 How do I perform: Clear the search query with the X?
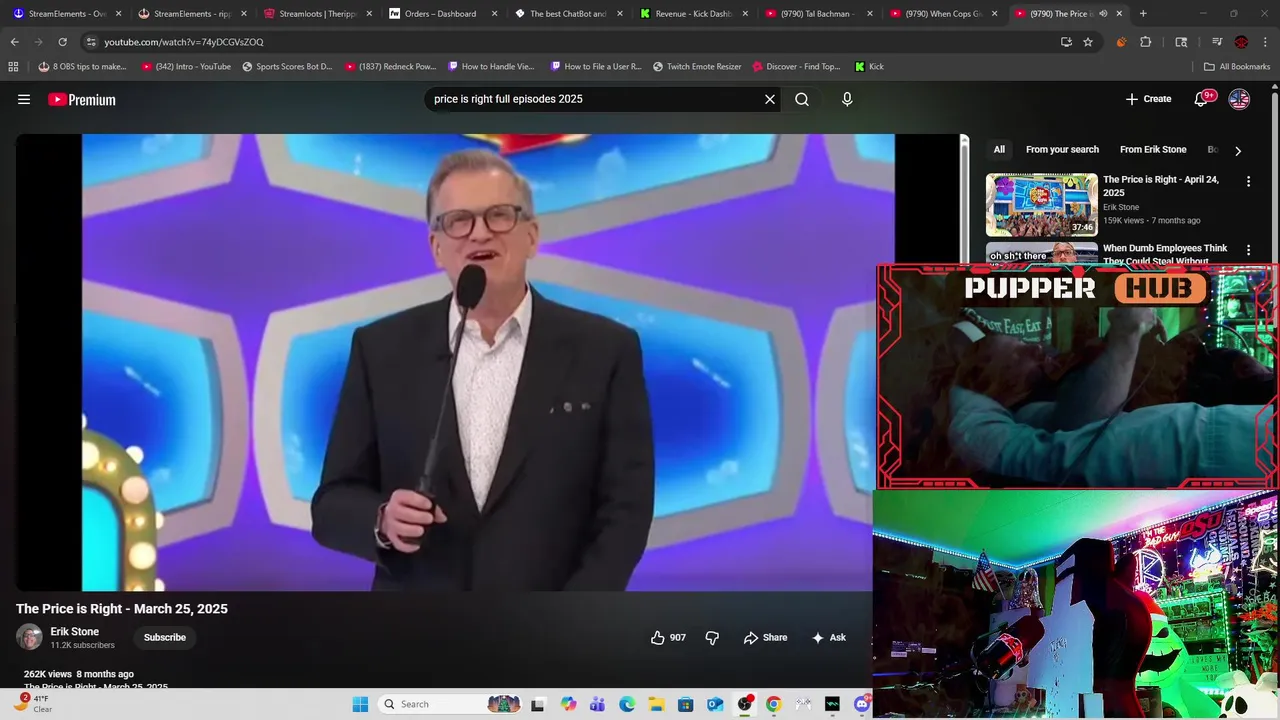tap(770, 99)
